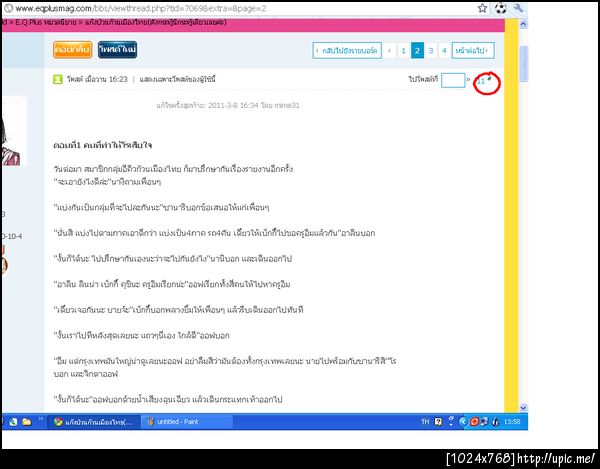Click the soccer ball extension icon
This screenshot has width=600, height=469.
click(501, 8)
